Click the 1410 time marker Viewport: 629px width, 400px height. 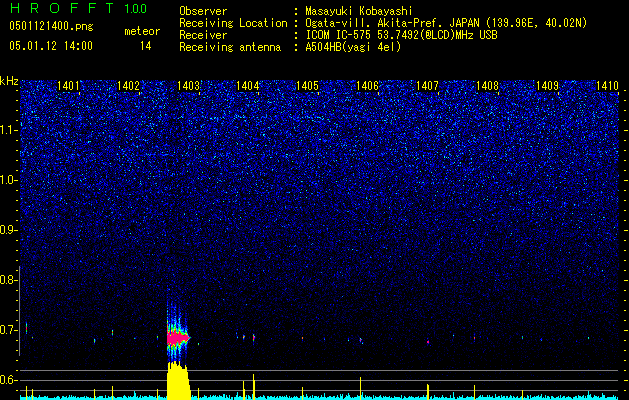point(607,86)
